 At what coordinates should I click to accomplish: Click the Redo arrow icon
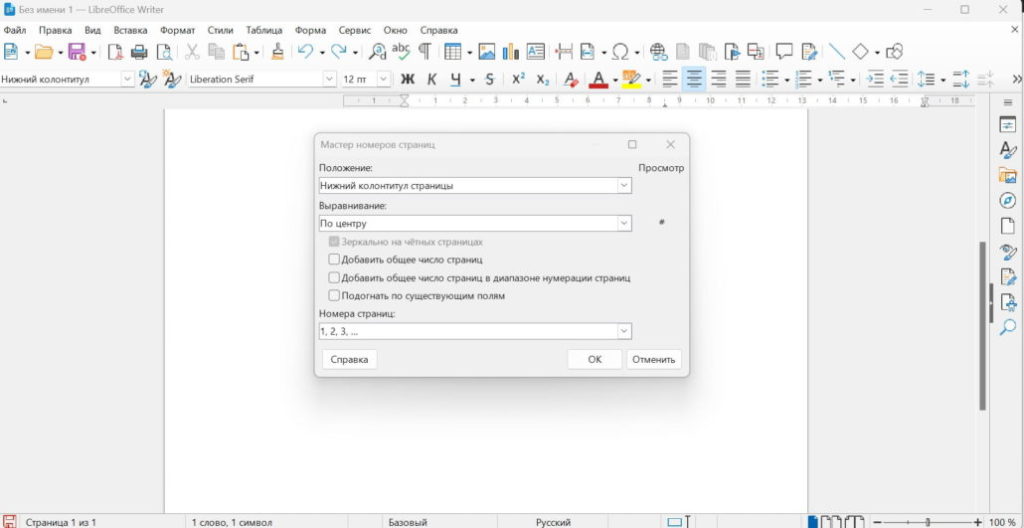click(338, 52)
